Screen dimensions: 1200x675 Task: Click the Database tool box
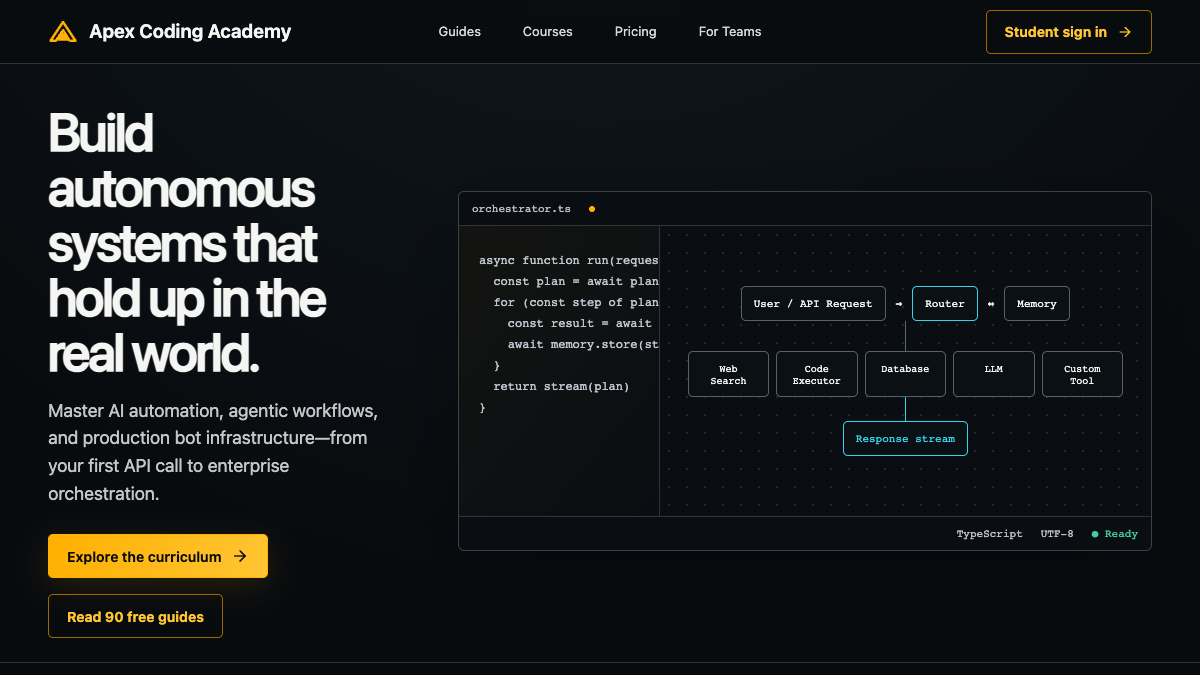coord(905,374)
